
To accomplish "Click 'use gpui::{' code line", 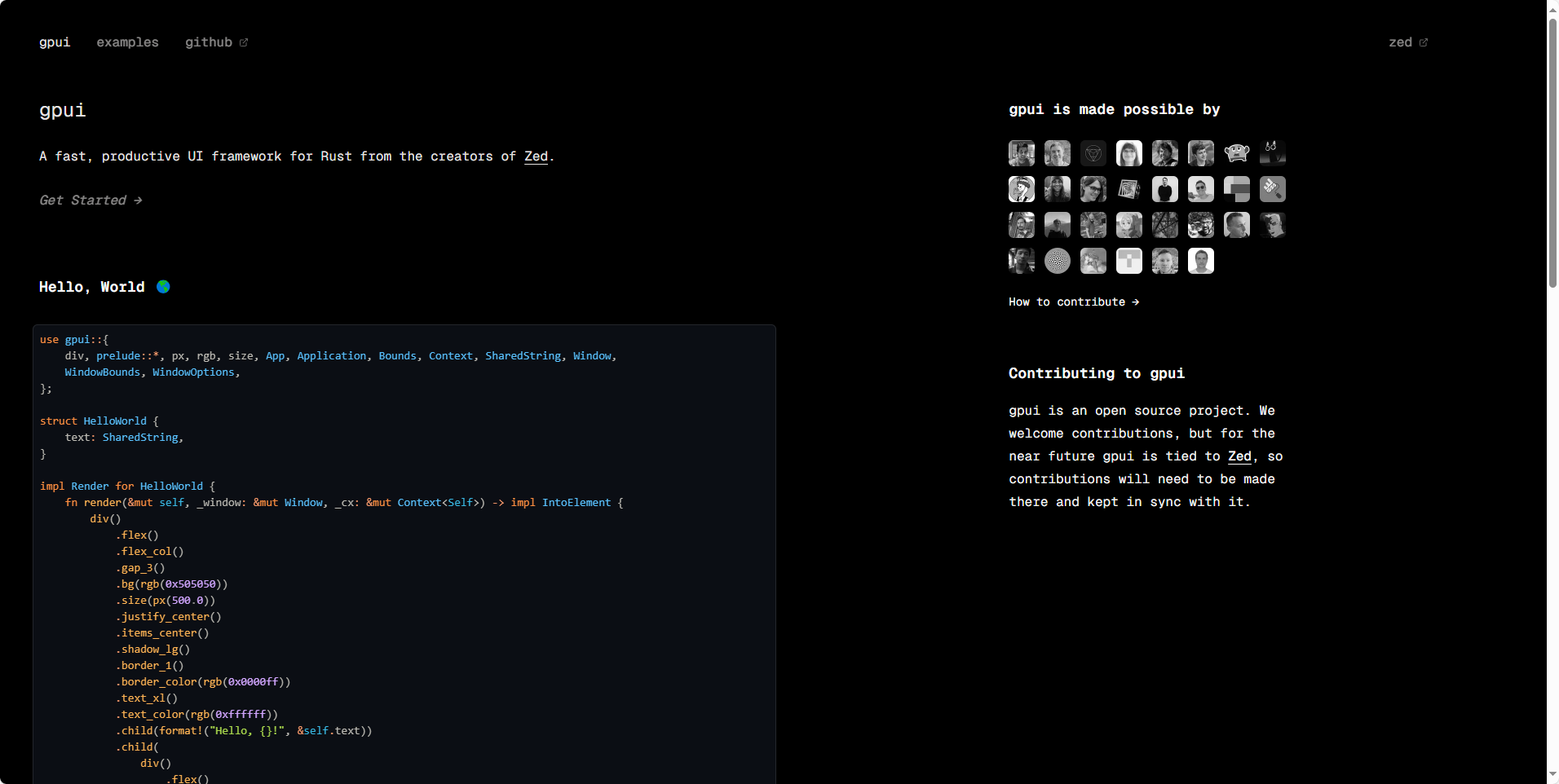I will point(74,340).
